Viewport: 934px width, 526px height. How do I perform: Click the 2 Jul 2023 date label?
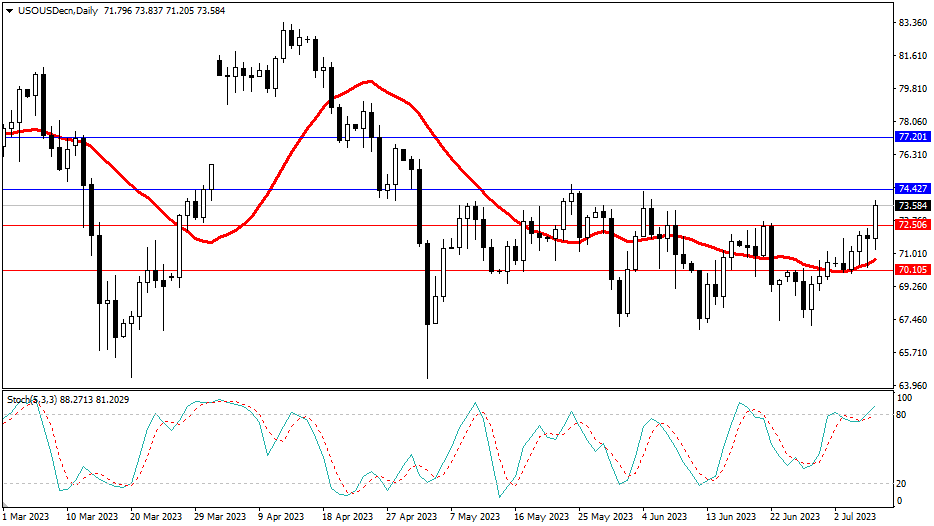click(x=856, y=517)
